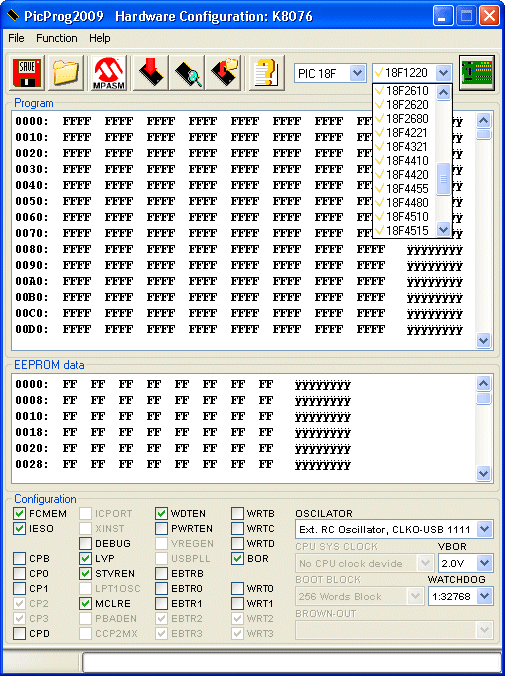The height and width of the screenshot is (676, 505).
Task: Select 18F4455 from the device list
Action: [404, 189]
